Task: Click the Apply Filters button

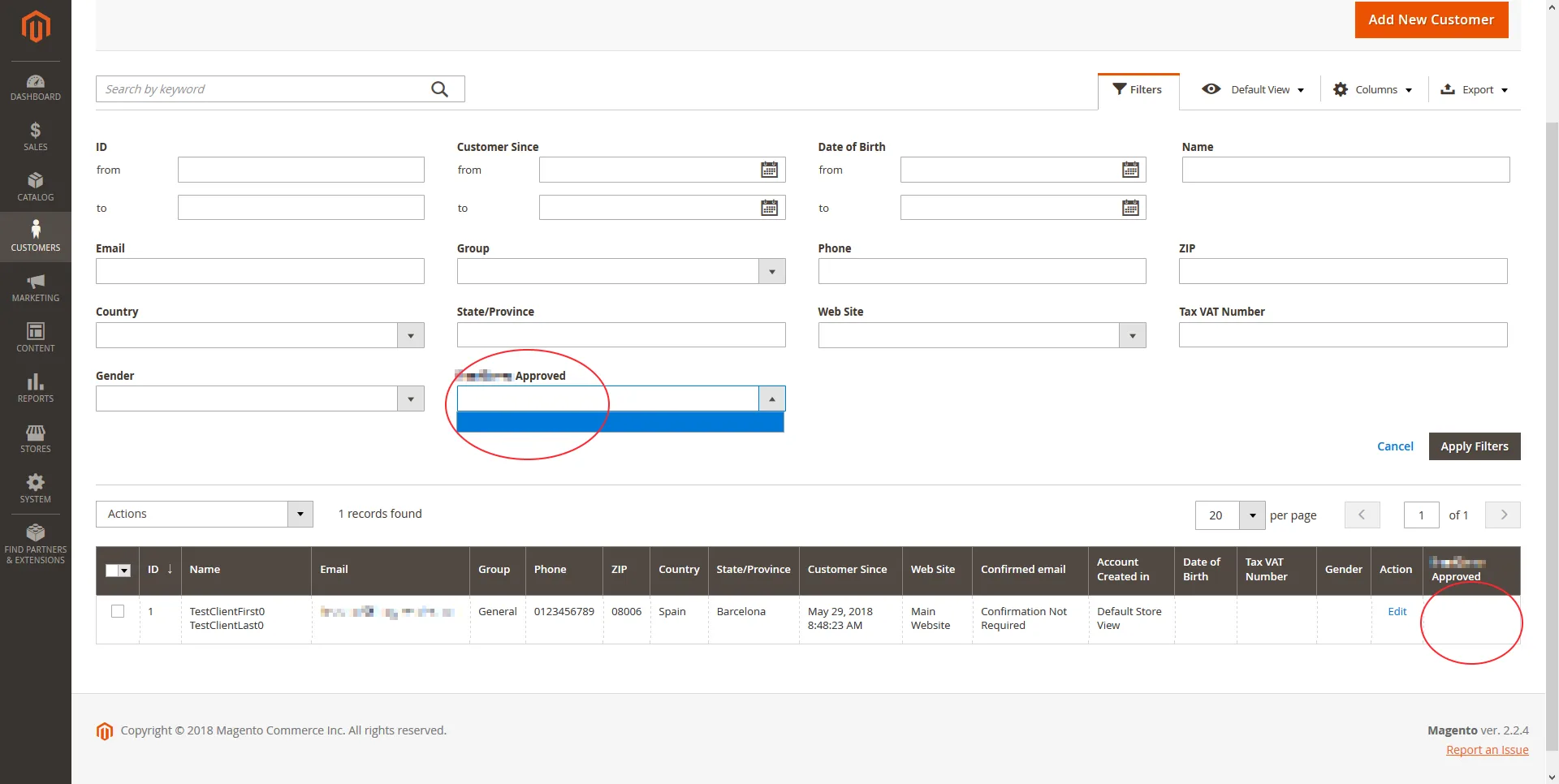Action: pyautogui.click(x=1474, y=446)
